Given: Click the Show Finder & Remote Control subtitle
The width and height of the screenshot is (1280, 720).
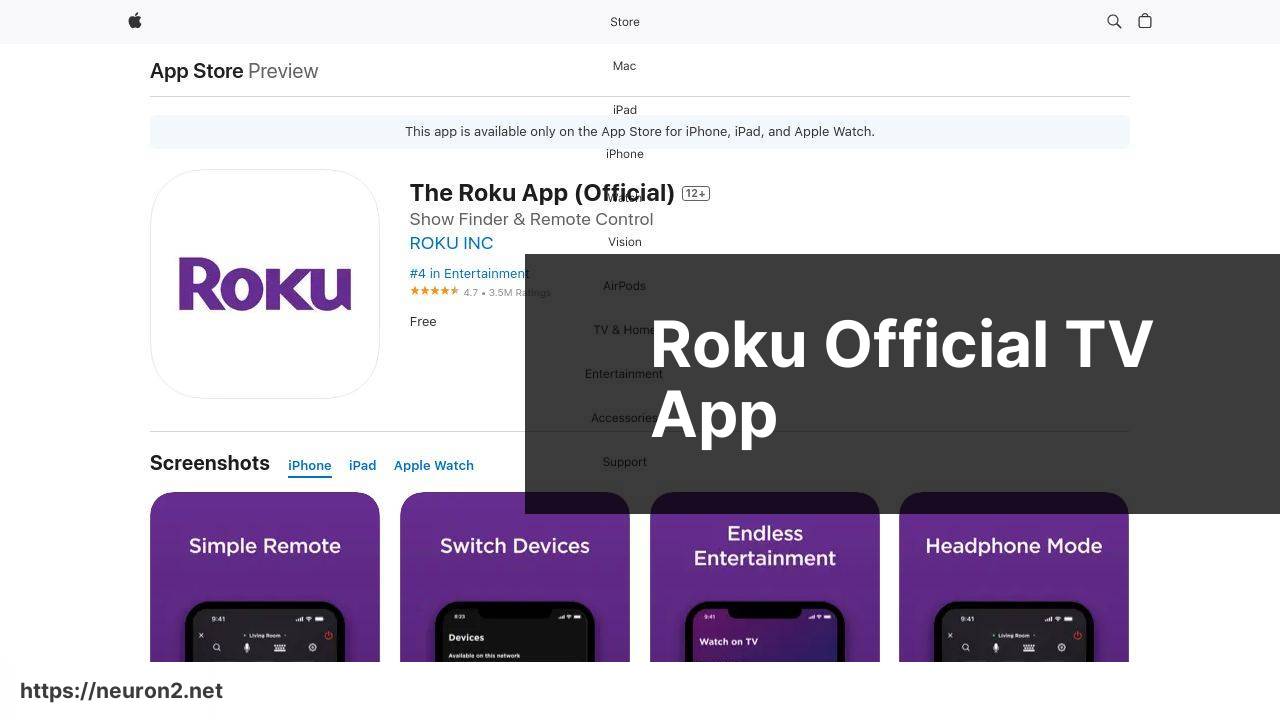Looking at the screenshot, I should (x=531, y=219).
